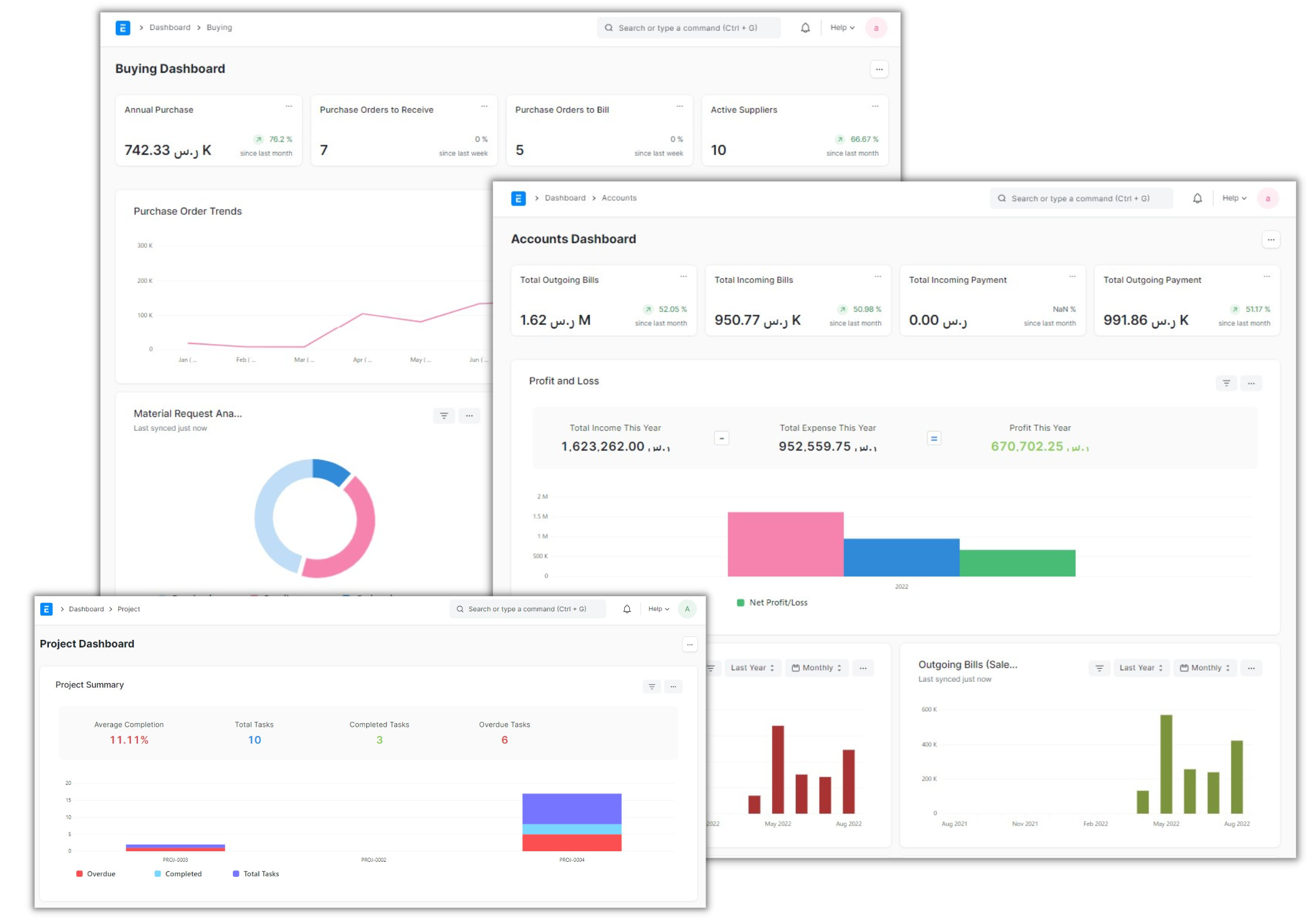Image resolution: width=1307 pixels, height=924 pixels.
Task: Click the filter icon on the Outgoing Bills chart
Action: 1099,668
